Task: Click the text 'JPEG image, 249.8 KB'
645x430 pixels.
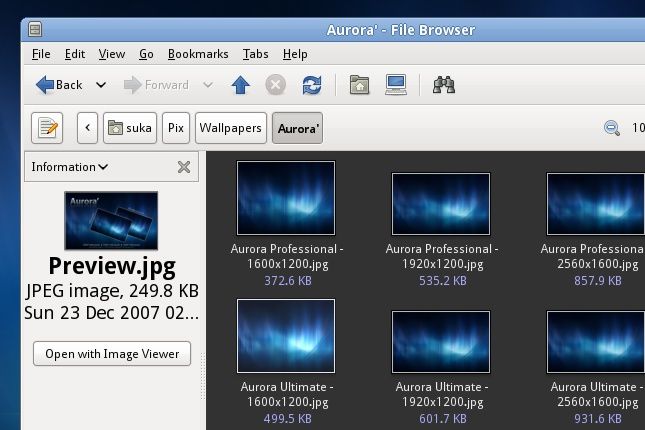Action: click(x=112, y=291)
